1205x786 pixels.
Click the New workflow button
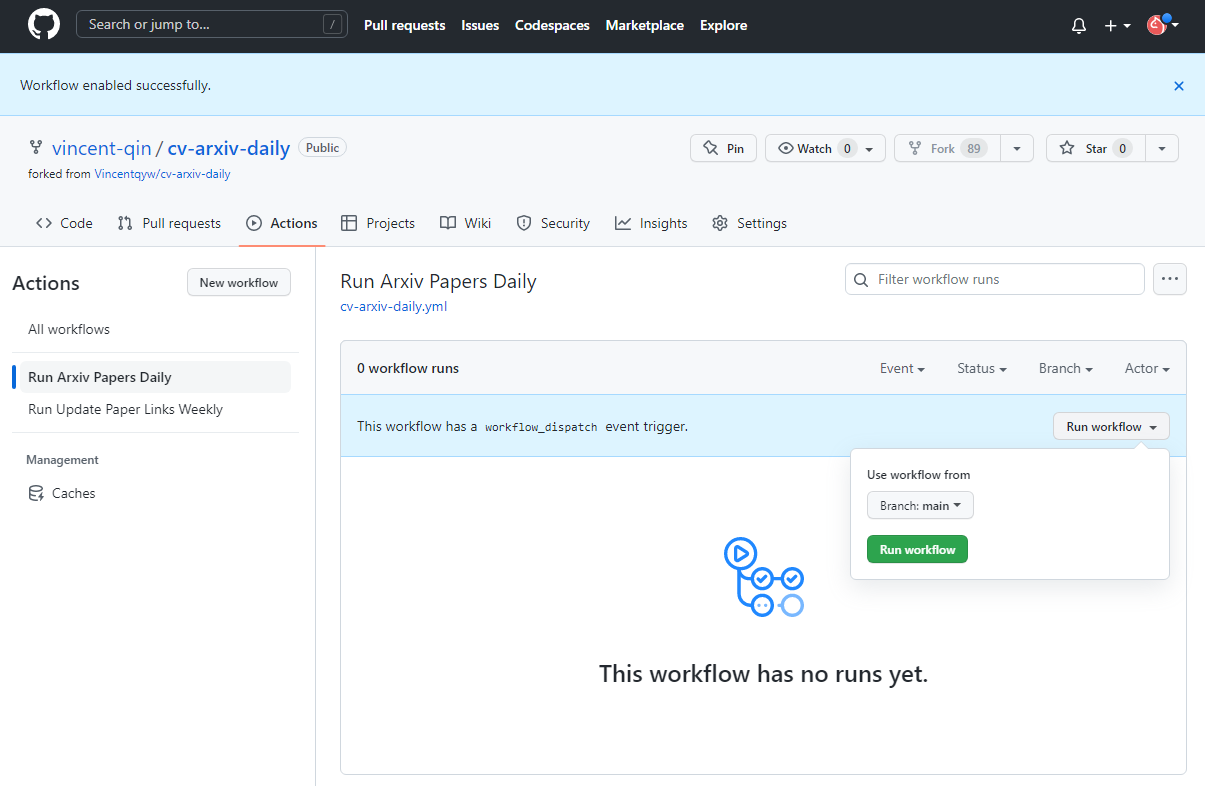[239, 283]
